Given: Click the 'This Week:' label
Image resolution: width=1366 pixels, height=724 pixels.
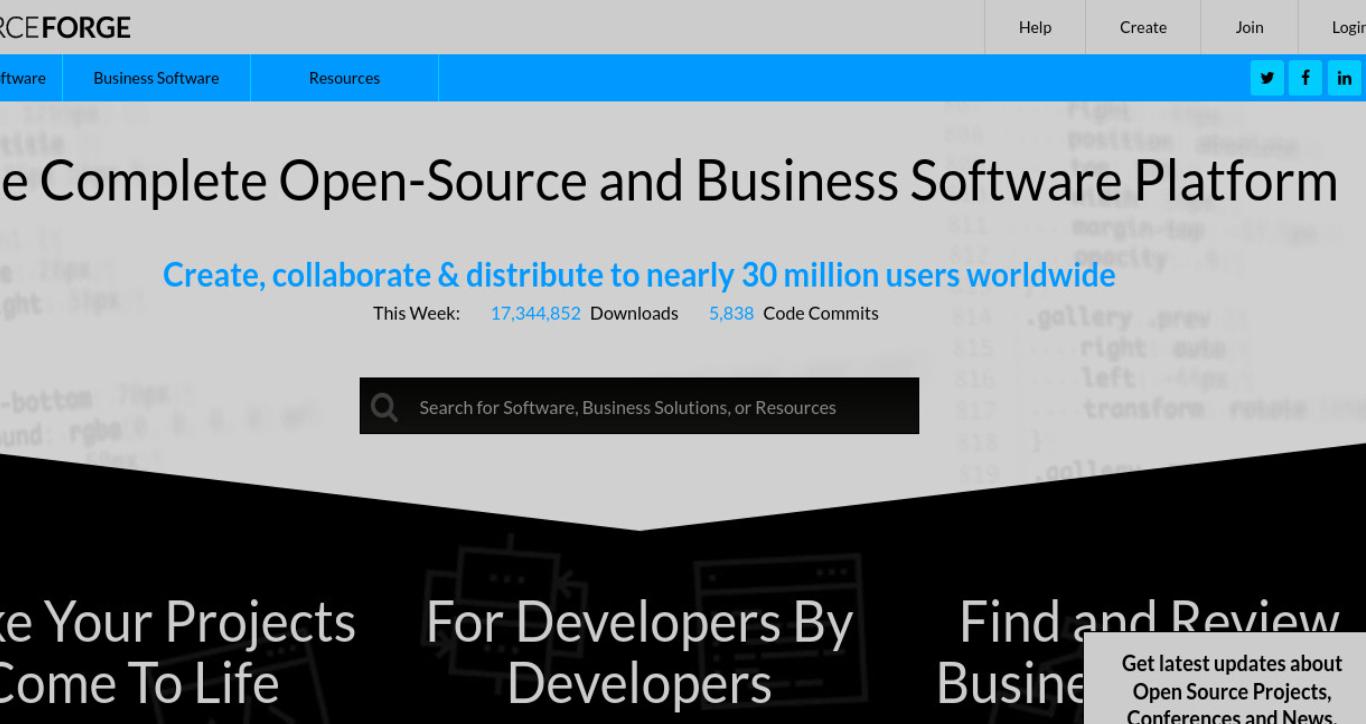Looking at the screenshot, I should click(416, 313).
